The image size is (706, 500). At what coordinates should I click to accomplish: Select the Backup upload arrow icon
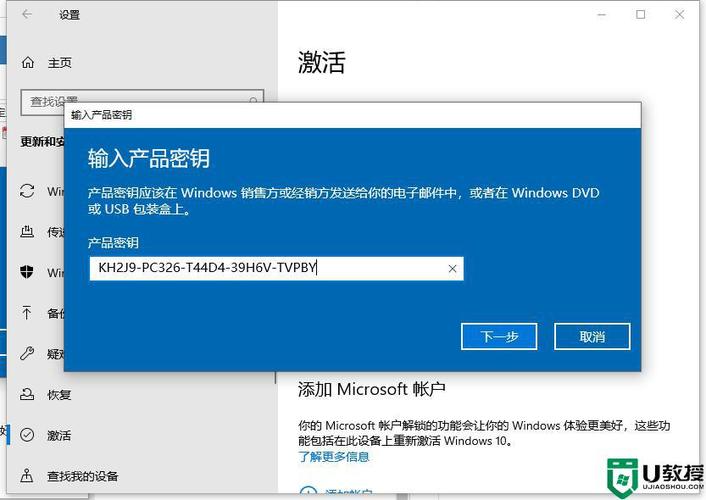(x=27, y=312)
